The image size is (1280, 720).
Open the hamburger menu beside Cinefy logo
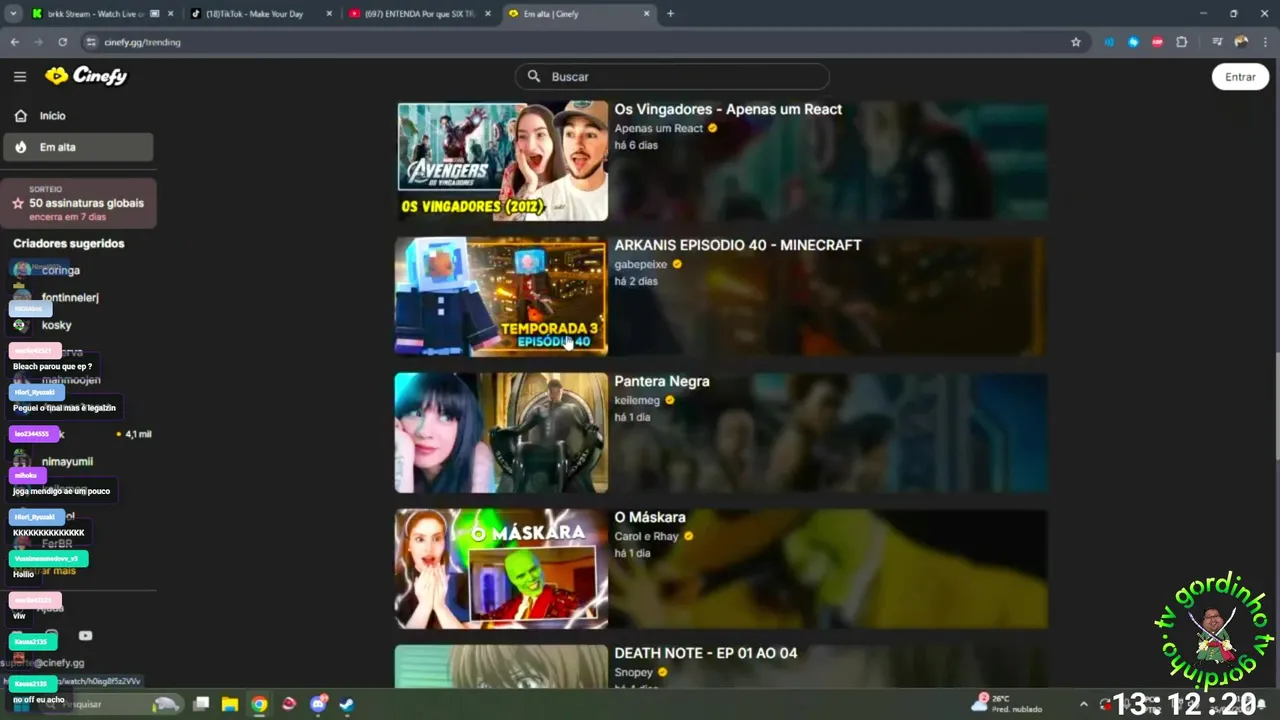click(20, 76)
